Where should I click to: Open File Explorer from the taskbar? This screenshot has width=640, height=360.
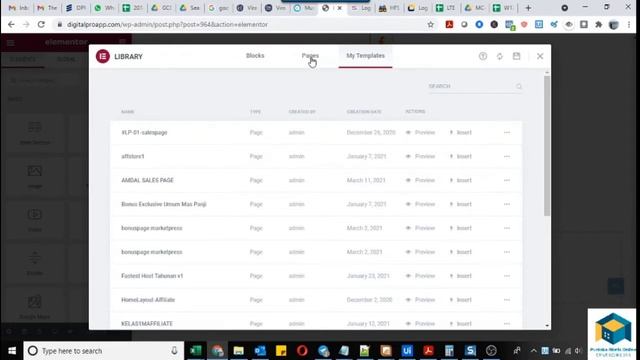click(238, 351)
